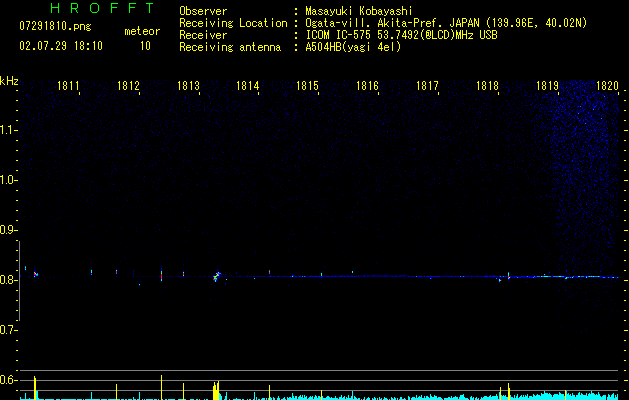Screen dimensions: 629x400
Task: Click the 1812 time axis label
Action: (x=128, y=85)
